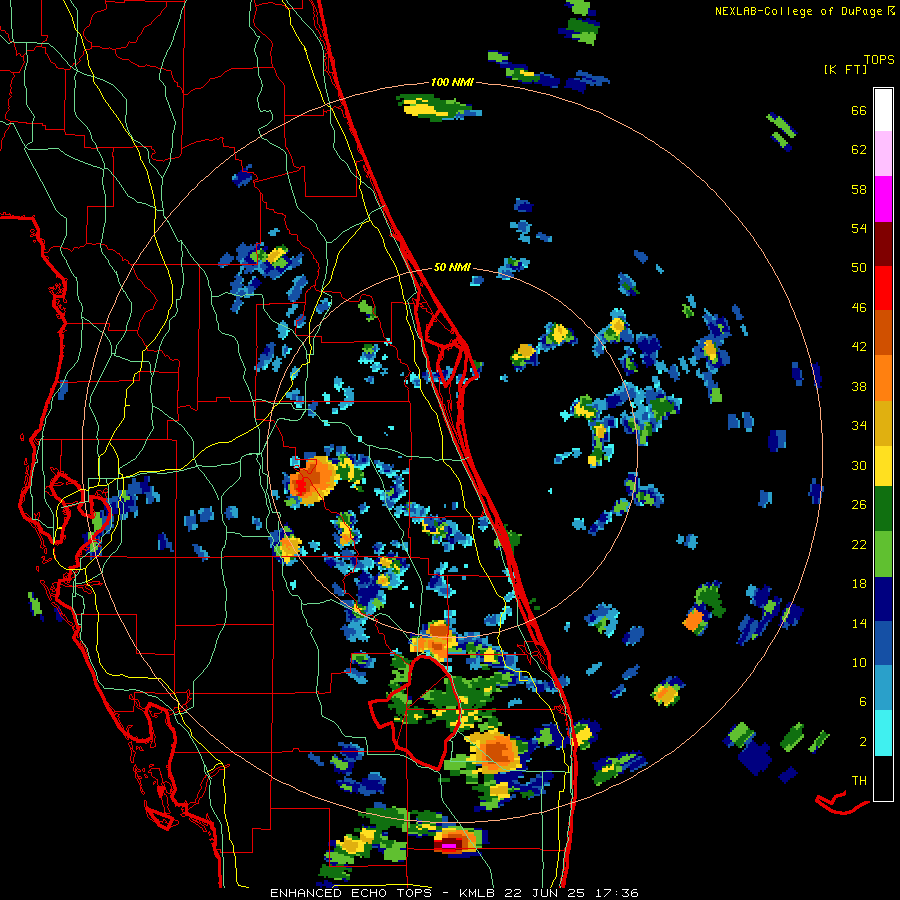Click the black TH swatch in the legend

(883, 778)
